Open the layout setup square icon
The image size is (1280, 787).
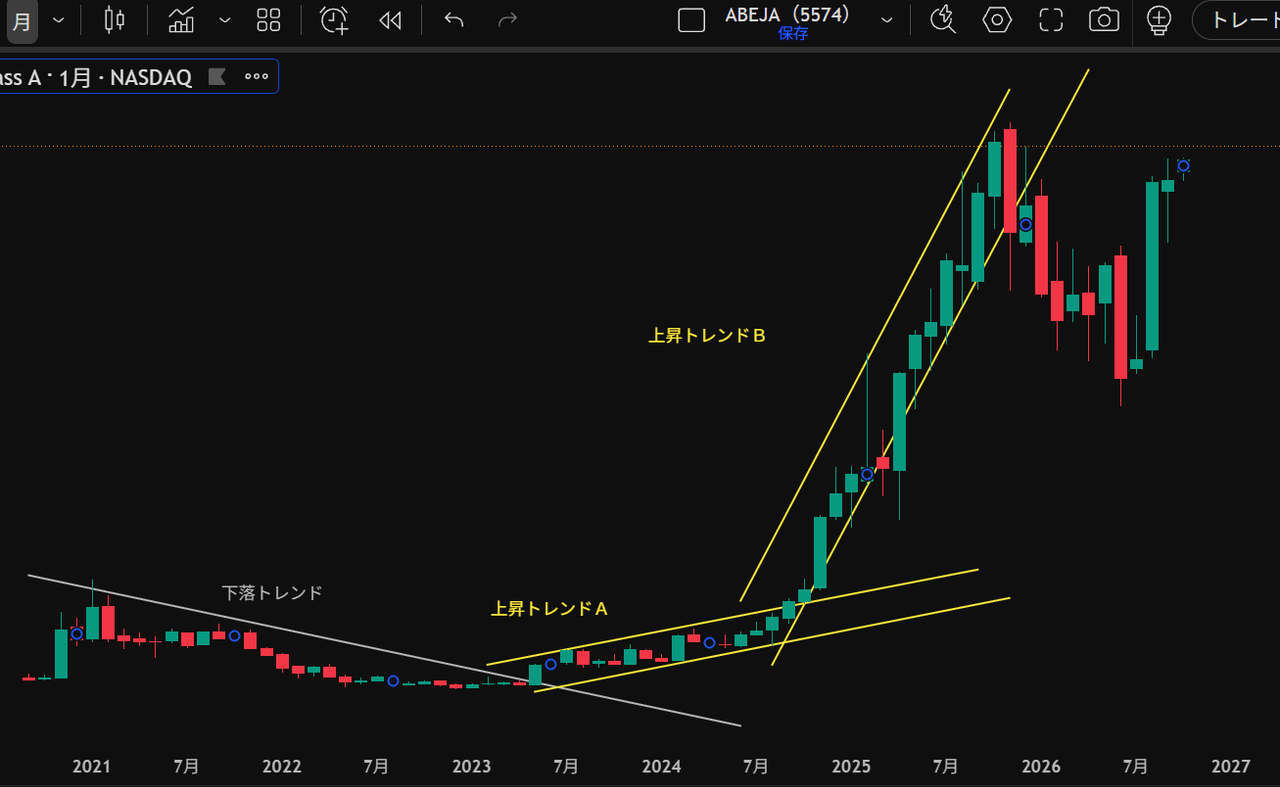tap(691, 20)
